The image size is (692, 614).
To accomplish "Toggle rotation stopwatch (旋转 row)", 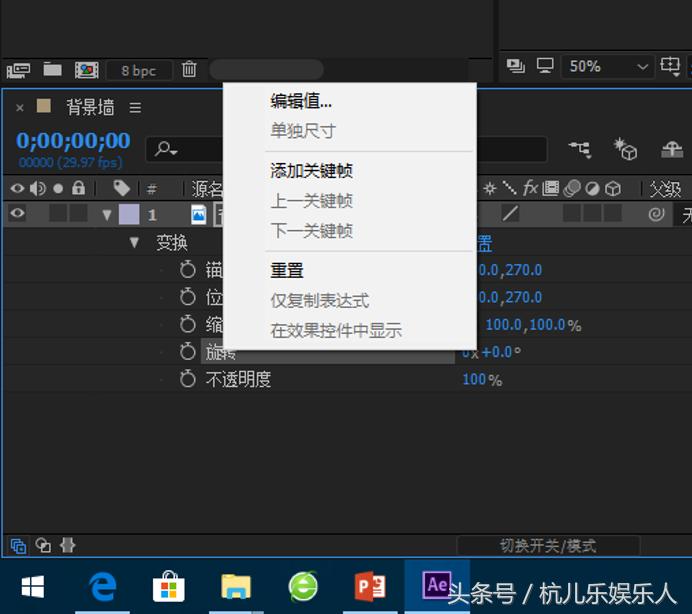I will [187, 351].
